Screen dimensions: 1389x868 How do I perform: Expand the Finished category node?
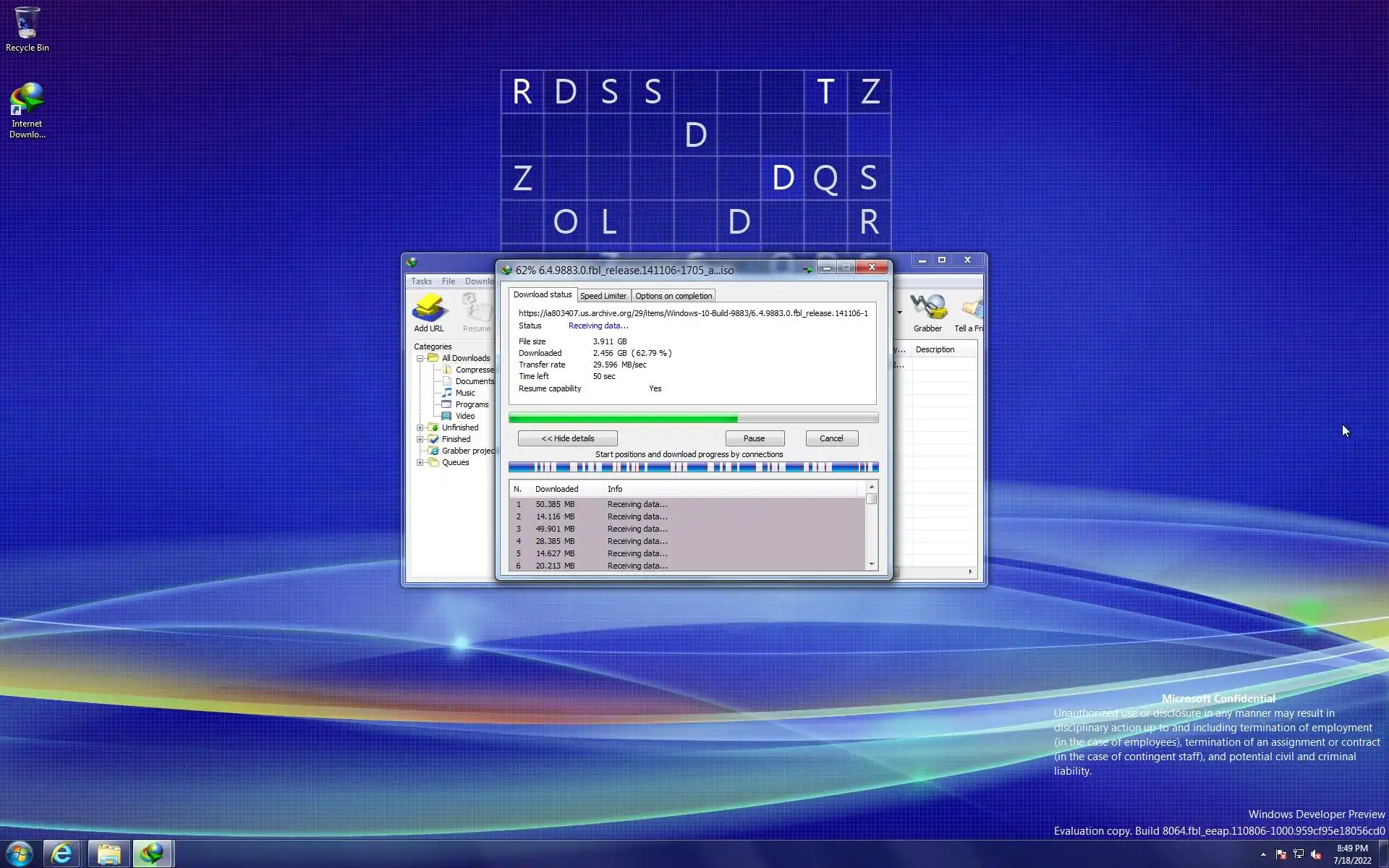pyautogui.click(x=420, y=440)
